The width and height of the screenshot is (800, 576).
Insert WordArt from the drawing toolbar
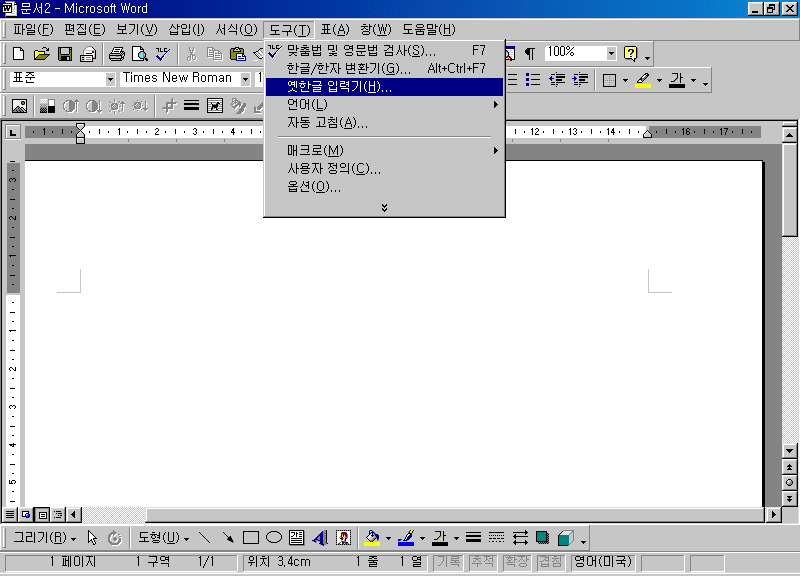[320, 538]
